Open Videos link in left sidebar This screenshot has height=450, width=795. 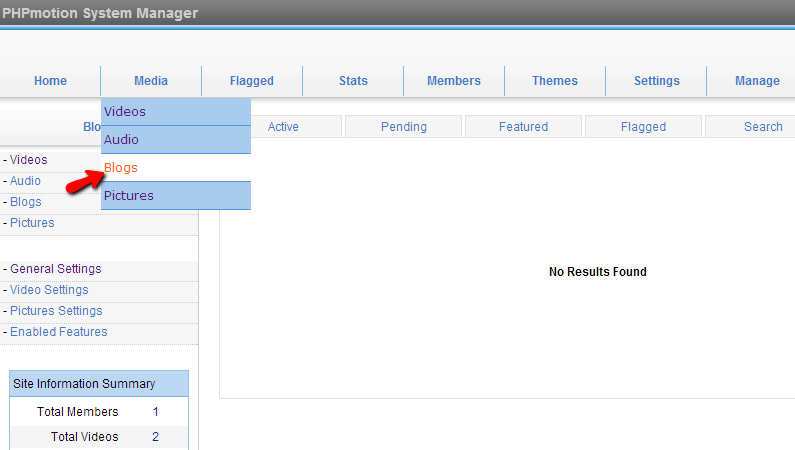pos(28,160)
